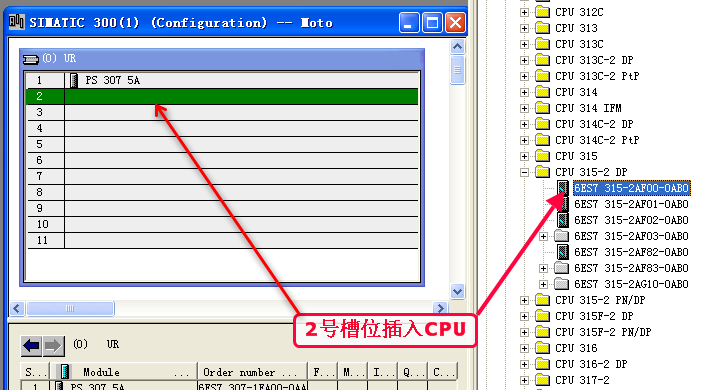Click the 6ES7 307-1EA00-0AA order number cell
The height and width of the screenshot is (390, 711).
[x=252, y=386]
